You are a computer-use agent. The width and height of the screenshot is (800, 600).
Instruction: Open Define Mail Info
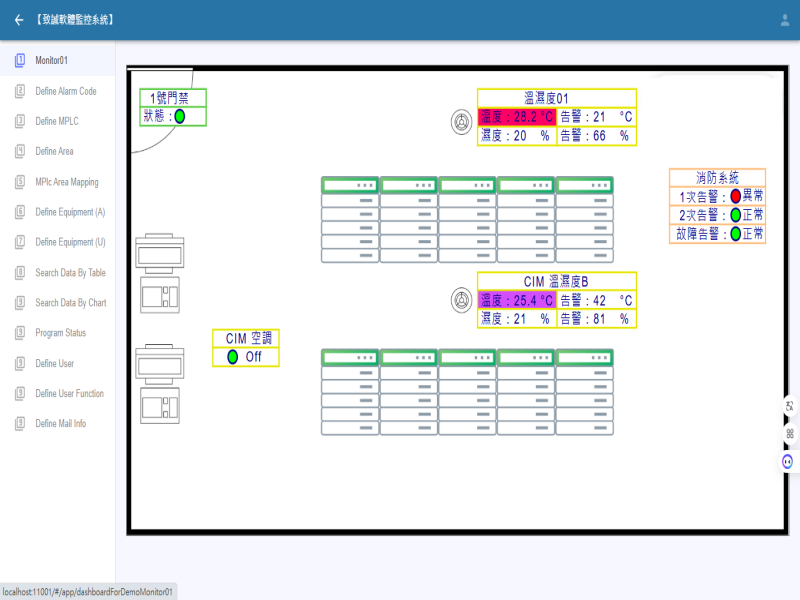(x=58, y=423)
